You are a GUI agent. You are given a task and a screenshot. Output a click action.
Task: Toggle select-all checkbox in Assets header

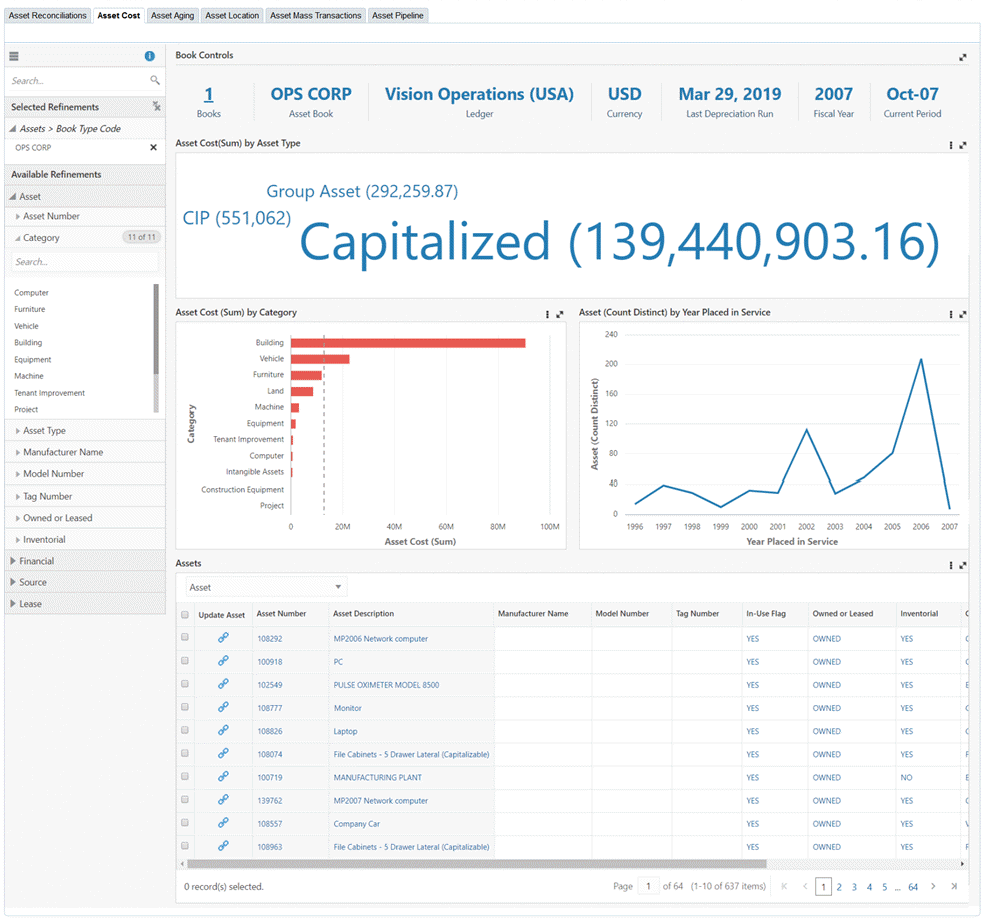(185, 615)
